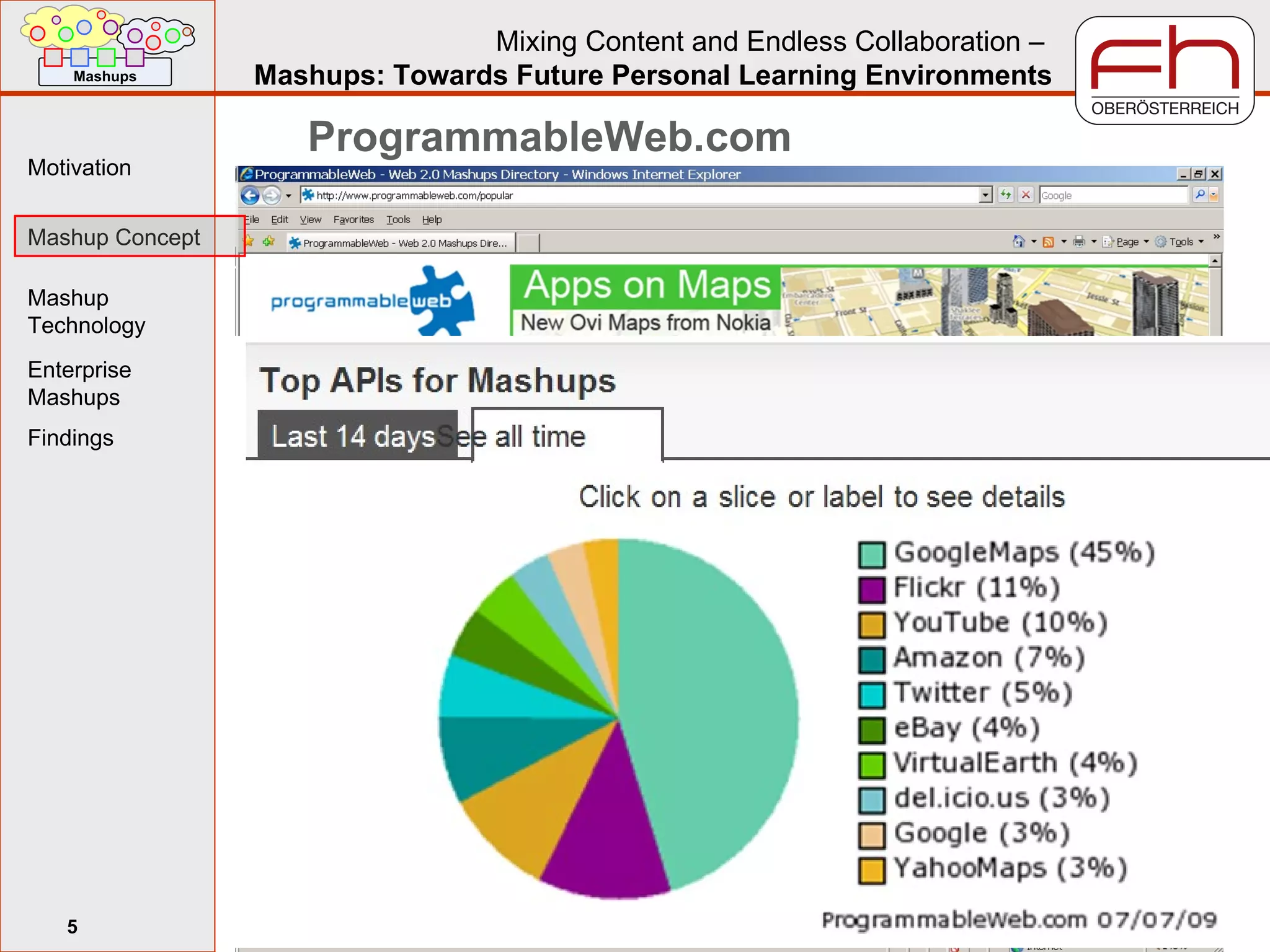Click the Home page icon
This screenshot has width=1270, height=952.
pyautogui.click(x=1019, y=242)
